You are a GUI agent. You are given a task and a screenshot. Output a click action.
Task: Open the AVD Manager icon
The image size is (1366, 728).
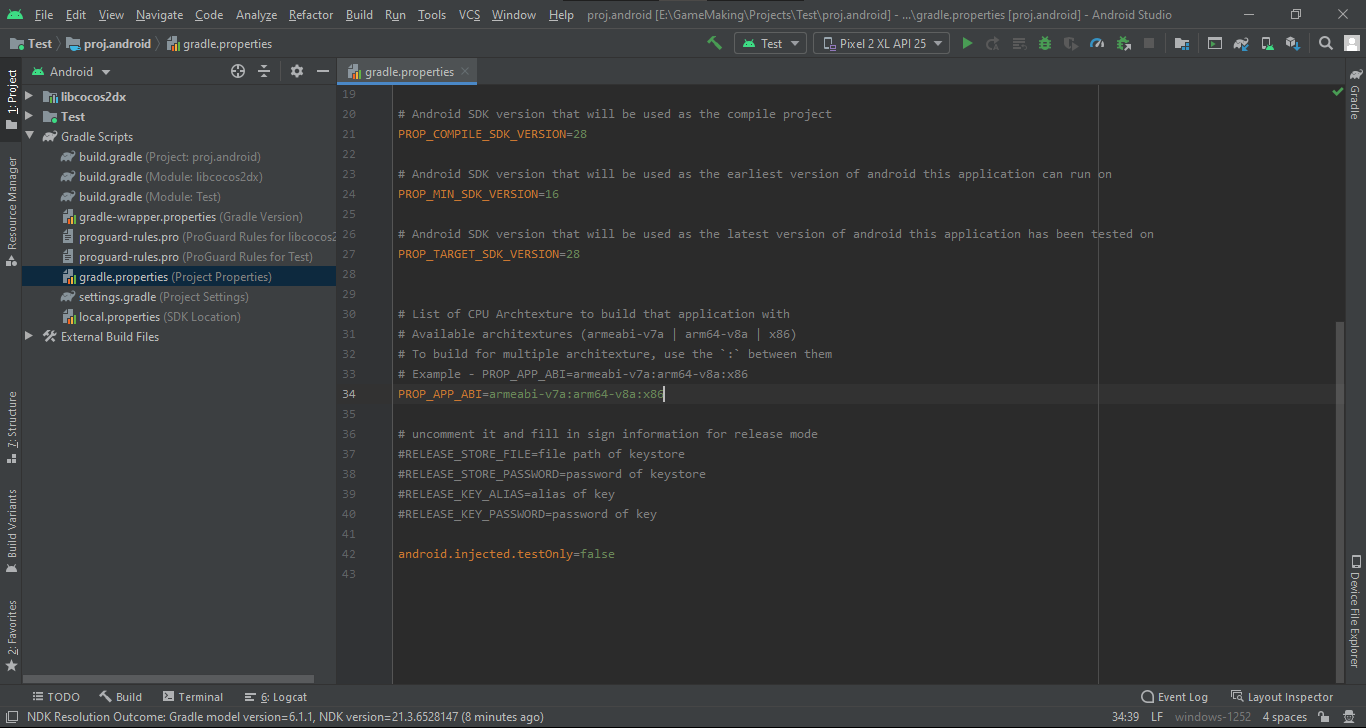click(1267, 43)
